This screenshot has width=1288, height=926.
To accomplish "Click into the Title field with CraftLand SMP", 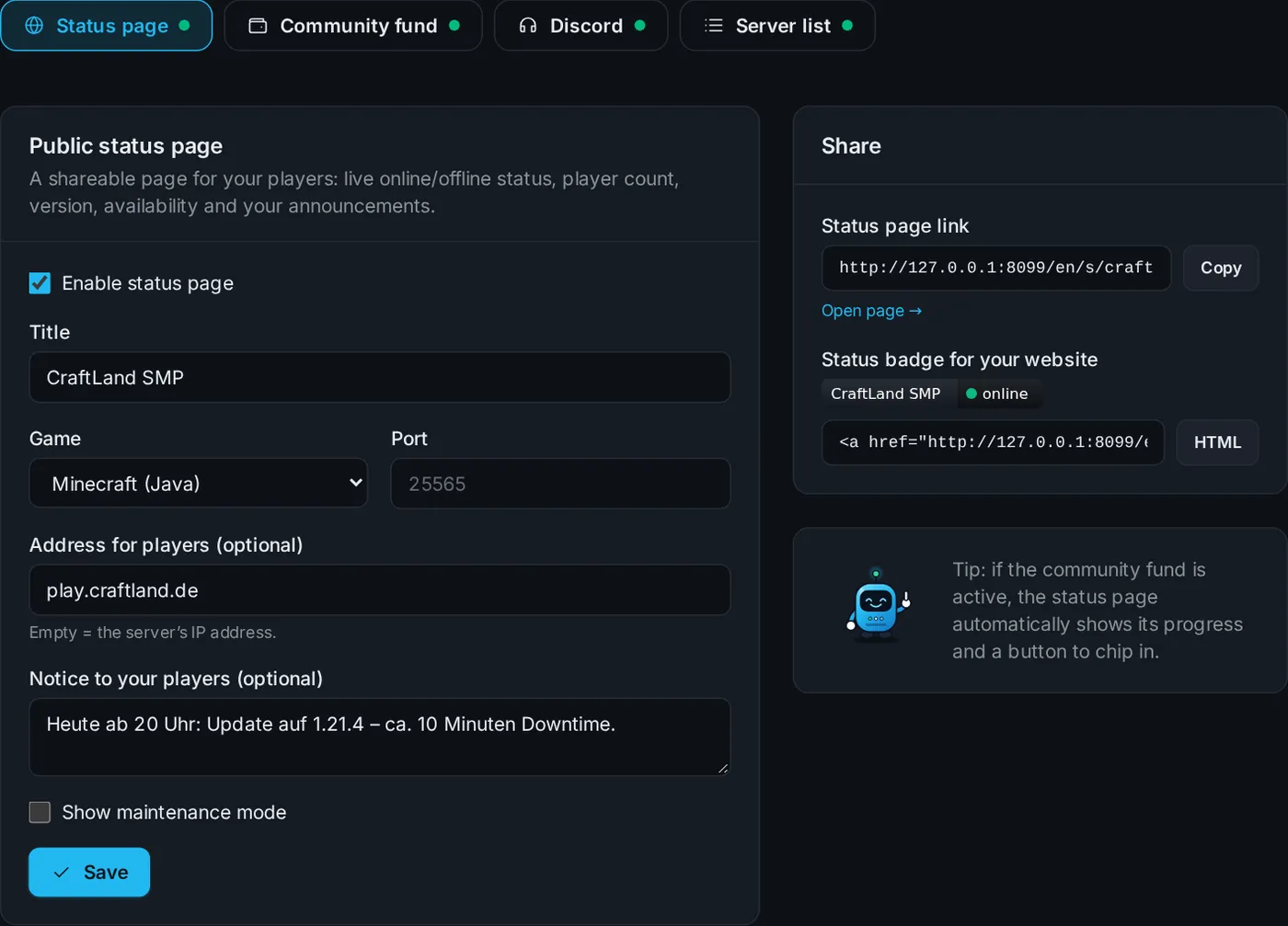I will [x=380, y=377].
